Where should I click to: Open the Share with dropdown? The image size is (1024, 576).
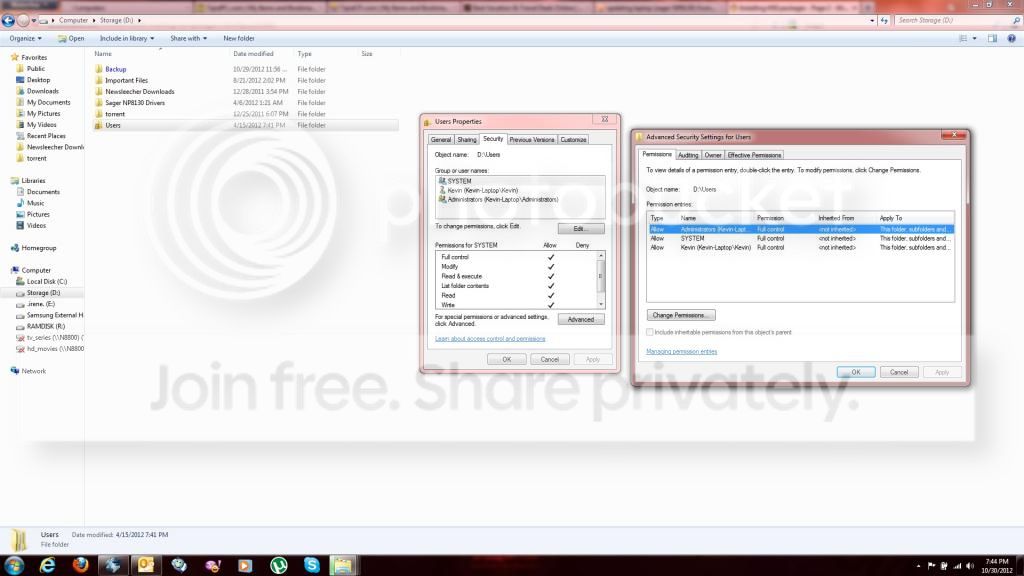pyautogui.click(x=188, y=39)
